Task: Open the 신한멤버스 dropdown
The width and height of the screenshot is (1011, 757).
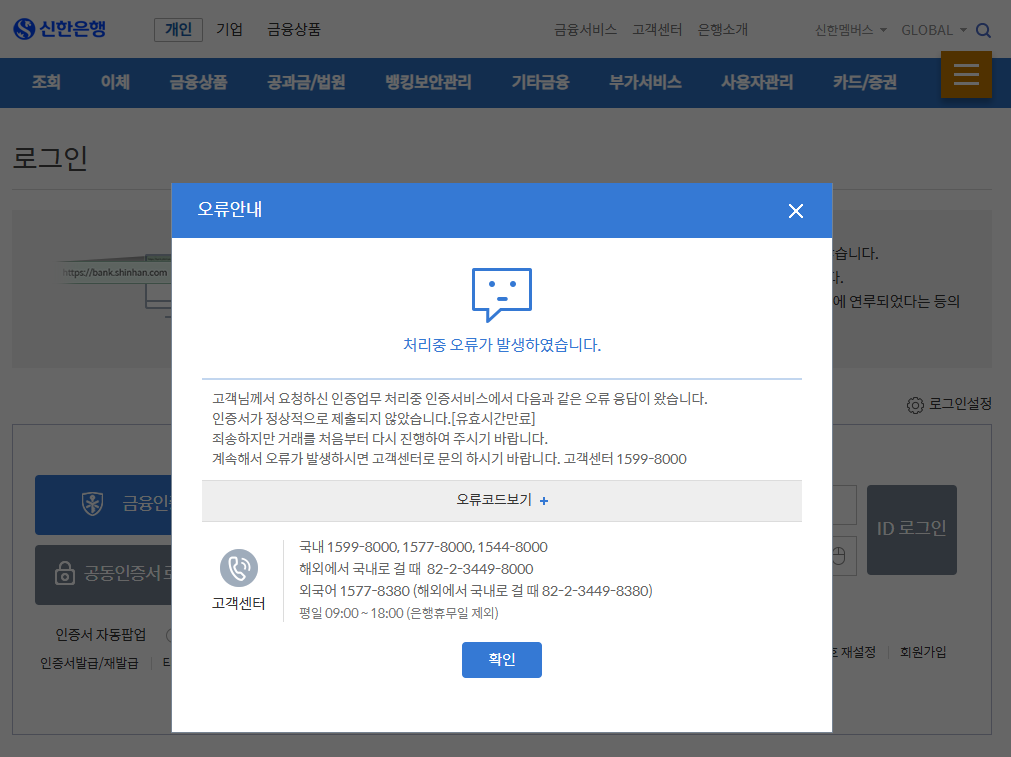Action: [843, 30]
